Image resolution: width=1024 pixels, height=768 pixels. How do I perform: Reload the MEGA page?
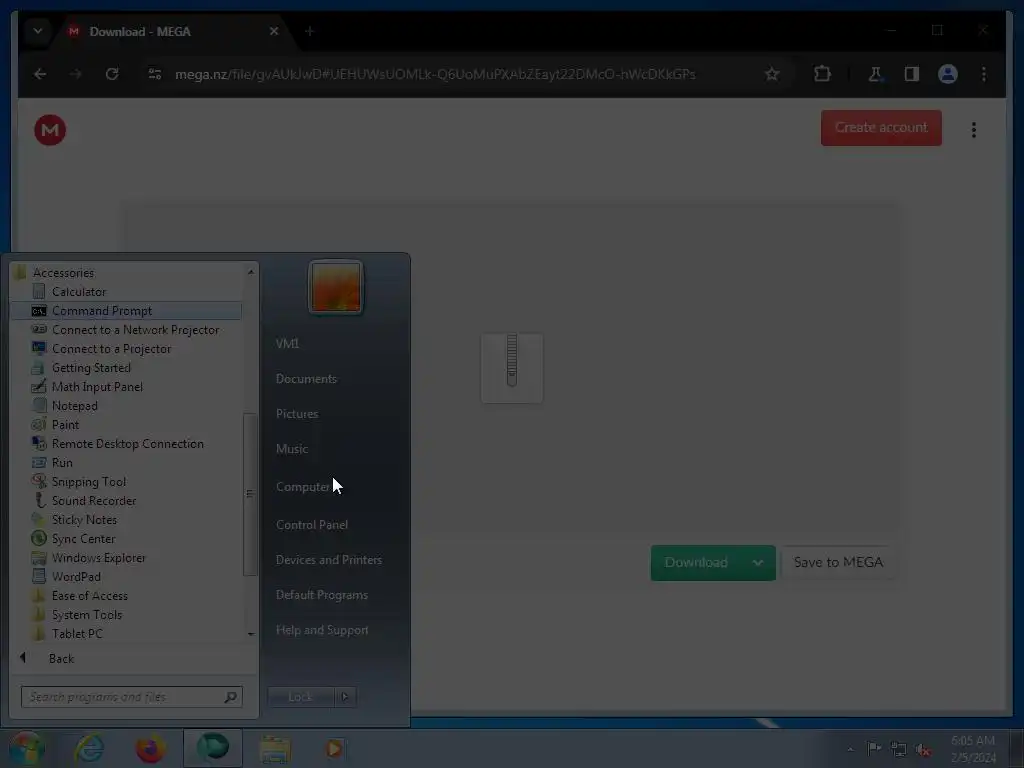pyautogui.click(x=112, y=74)
